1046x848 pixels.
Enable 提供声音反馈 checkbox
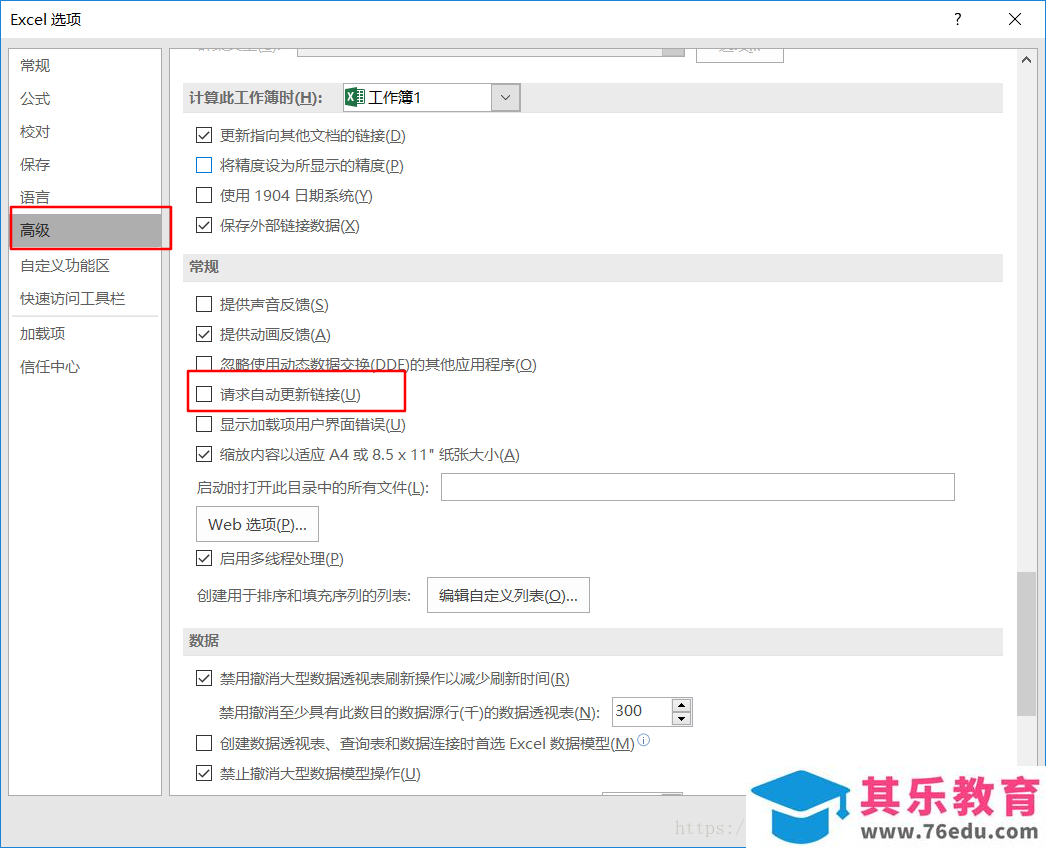point(204,304)
